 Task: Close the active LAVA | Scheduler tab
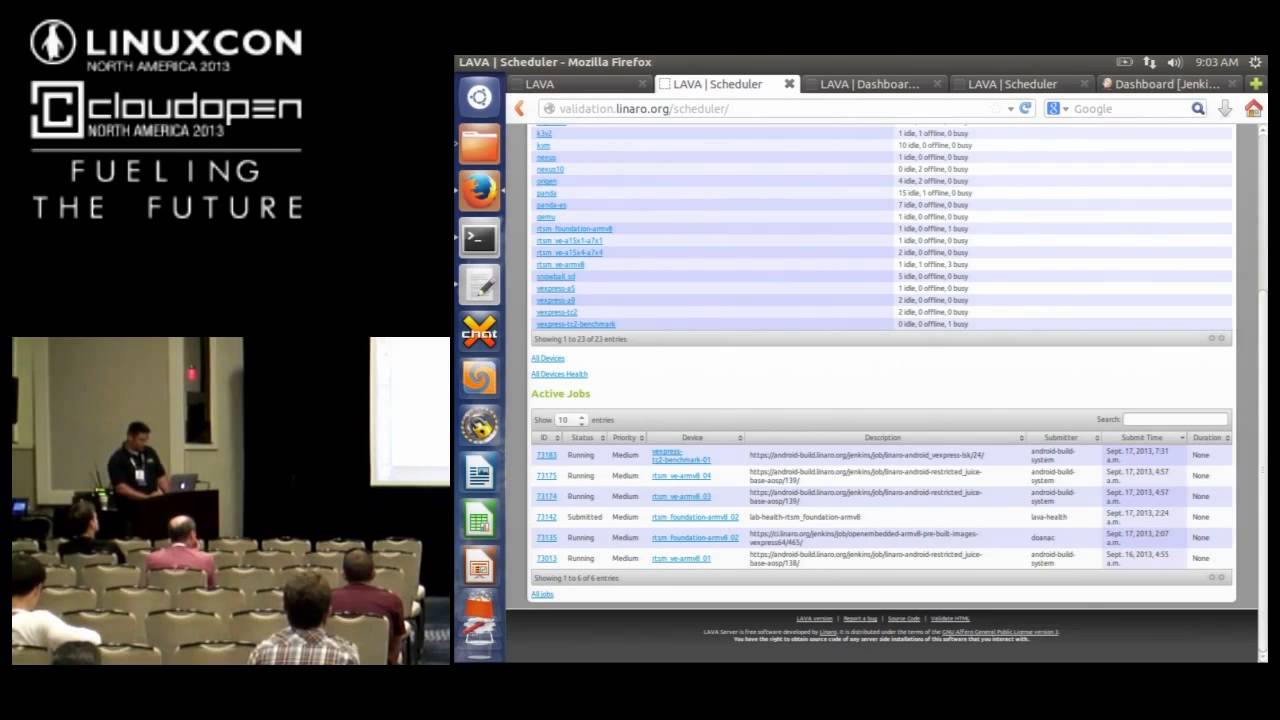click(x=789, y=84)
